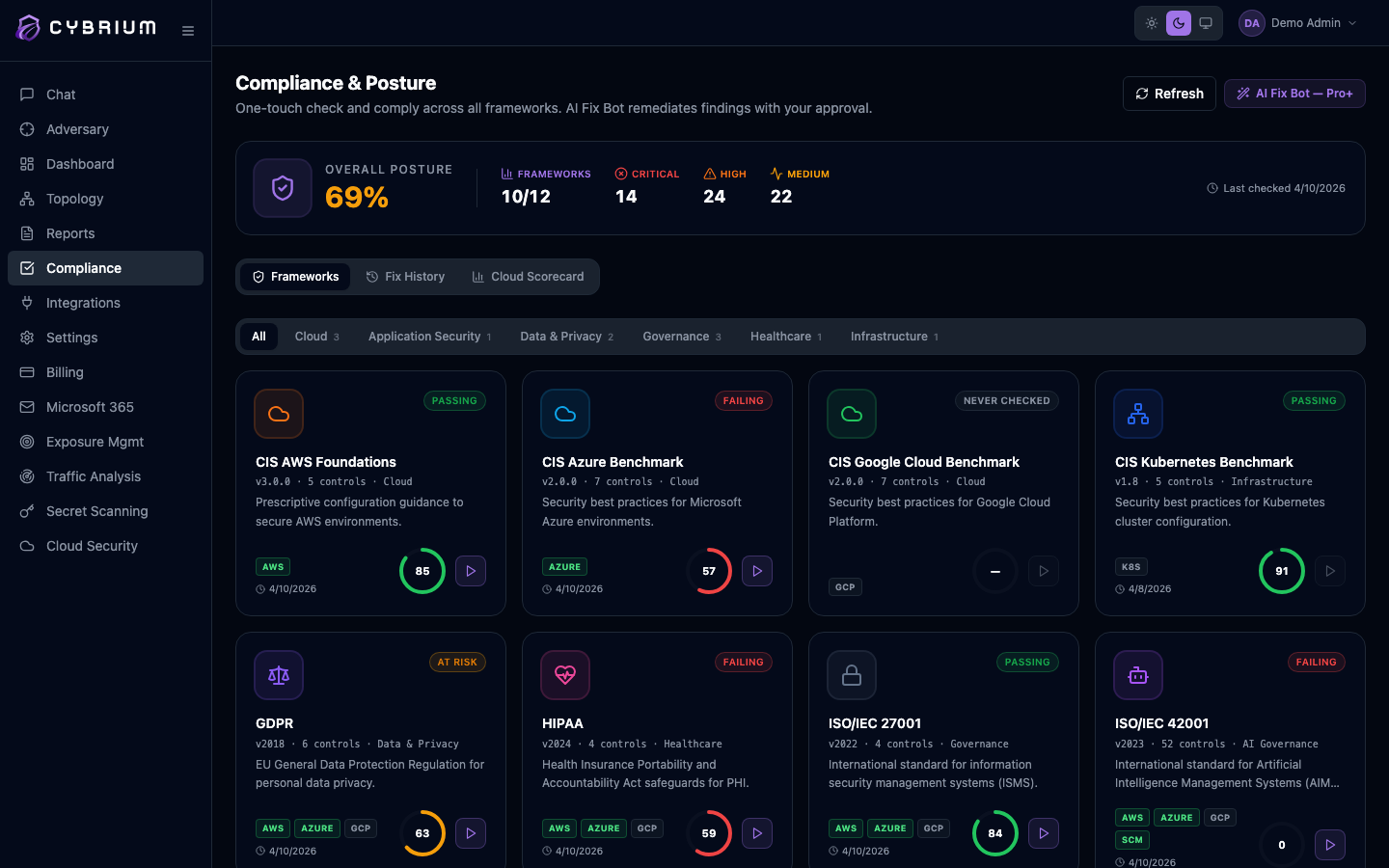Switch to Fix History tab
The image size is (1389, 868).
coord(405,277)
